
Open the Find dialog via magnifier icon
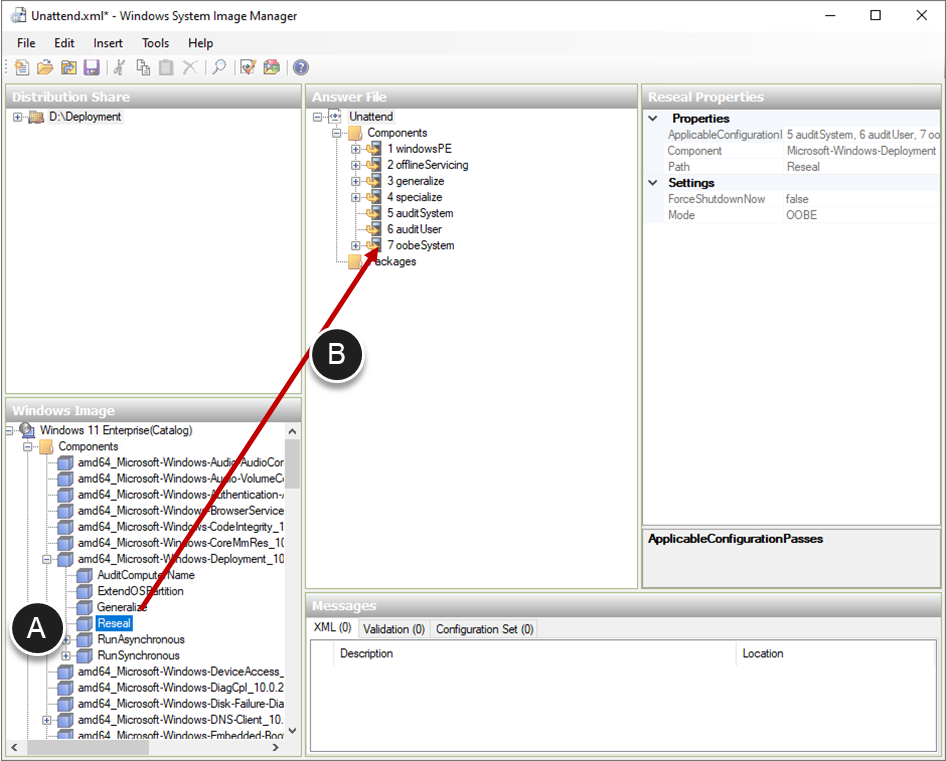(x=219, y=67)
